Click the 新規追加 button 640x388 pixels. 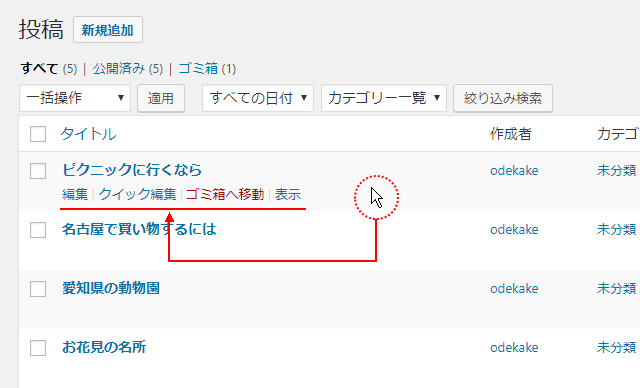pos(108,30)
